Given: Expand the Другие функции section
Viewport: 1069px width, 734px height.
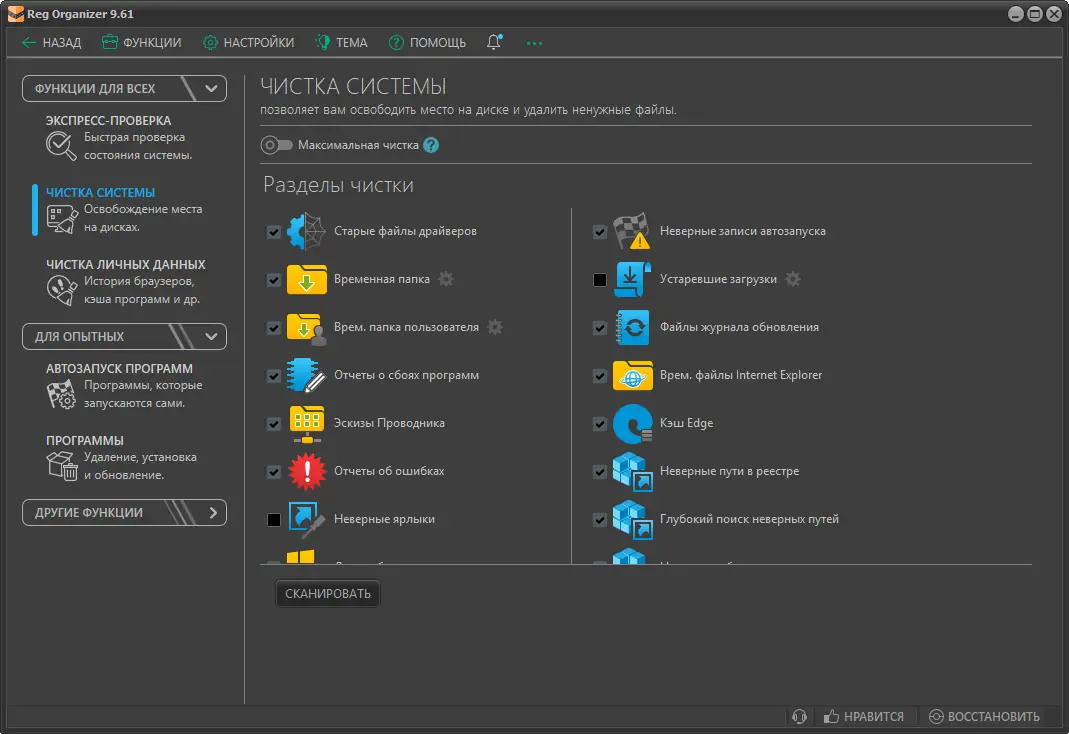Looking at the screenshot, I should click(124, 513).
